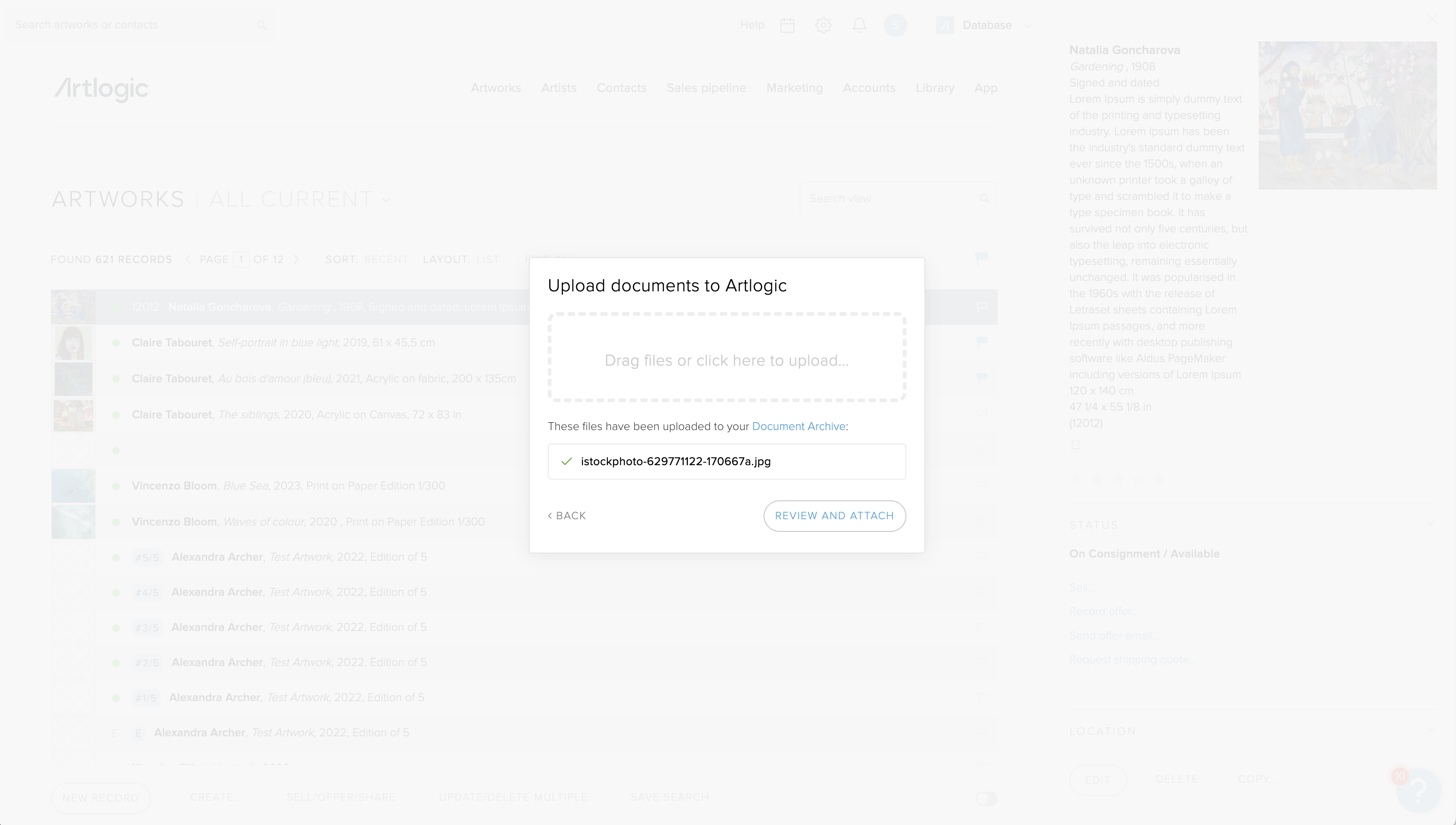Click the REVIEW AND ATTACH button
This screenshot has width=1456, height=825.
pyautogui.click(x=834, y=516)
